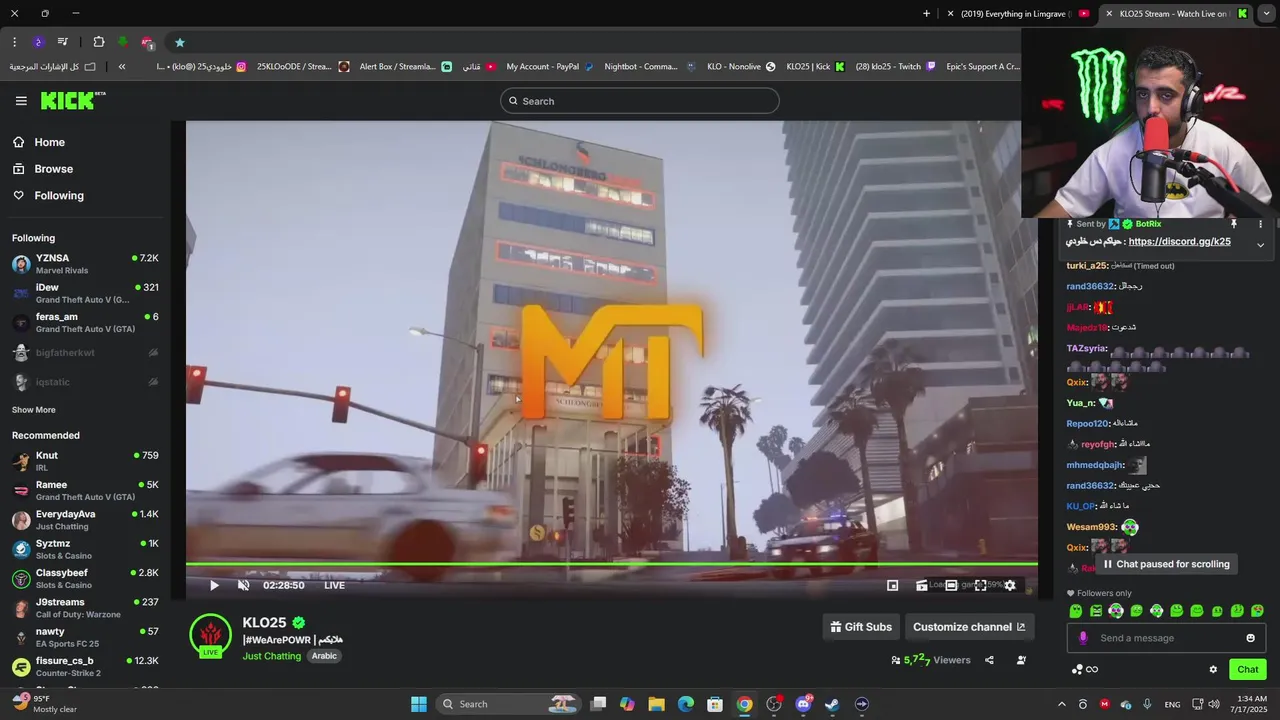Collapse the pinned message chevron
This screenshot has width=1280, height=720.
coord(1260,245)
